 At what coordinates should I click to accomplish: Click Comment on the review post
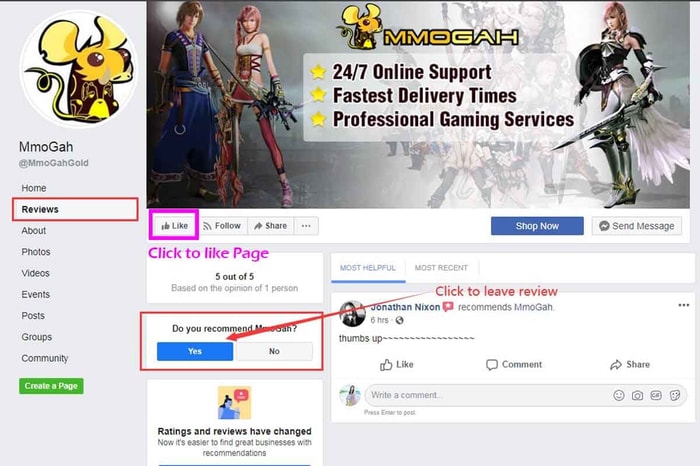coord(514,365)
